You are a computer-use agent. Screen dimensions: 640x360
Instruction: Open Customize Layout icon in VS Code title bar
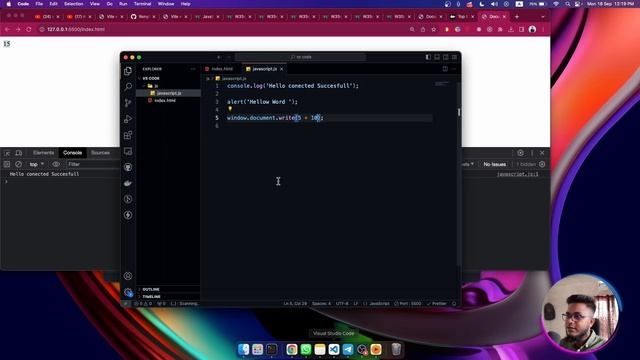coord(454,57)
